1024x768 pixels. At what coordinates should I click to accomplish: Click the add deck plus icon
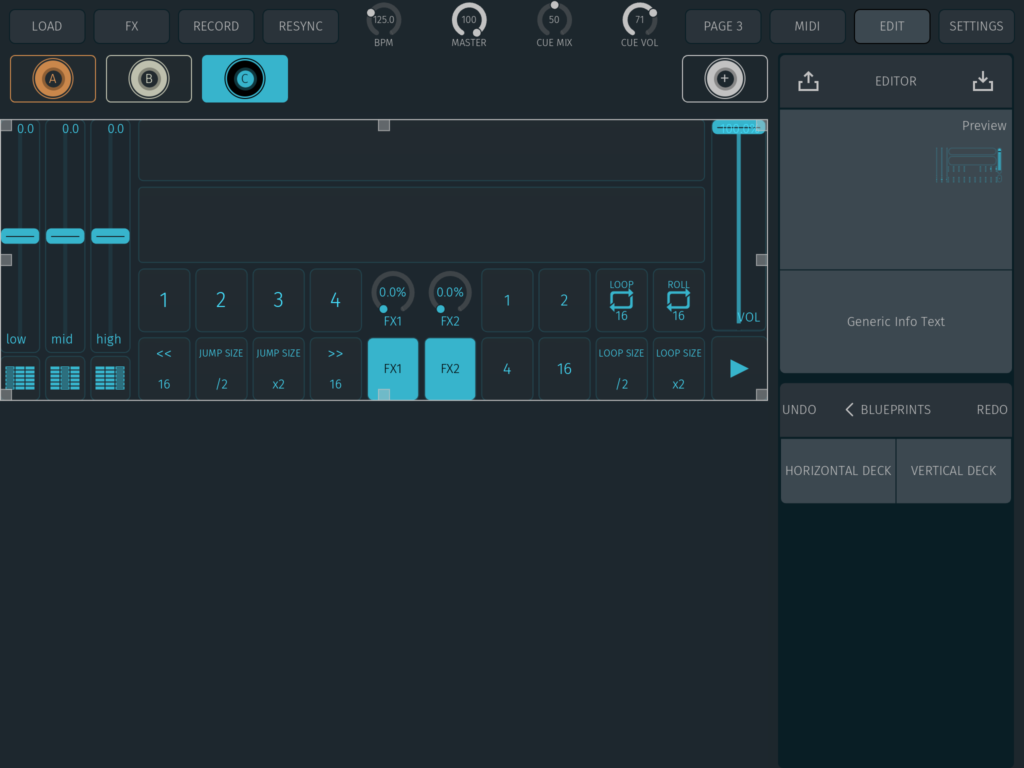[x=725, y=79]
